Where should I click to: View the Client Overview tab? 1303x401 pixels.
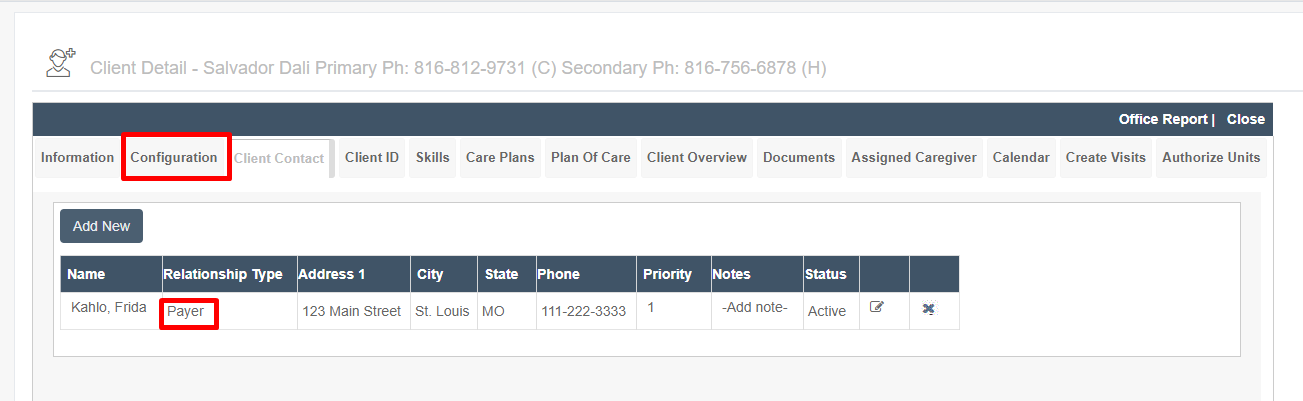pos(697,158)
